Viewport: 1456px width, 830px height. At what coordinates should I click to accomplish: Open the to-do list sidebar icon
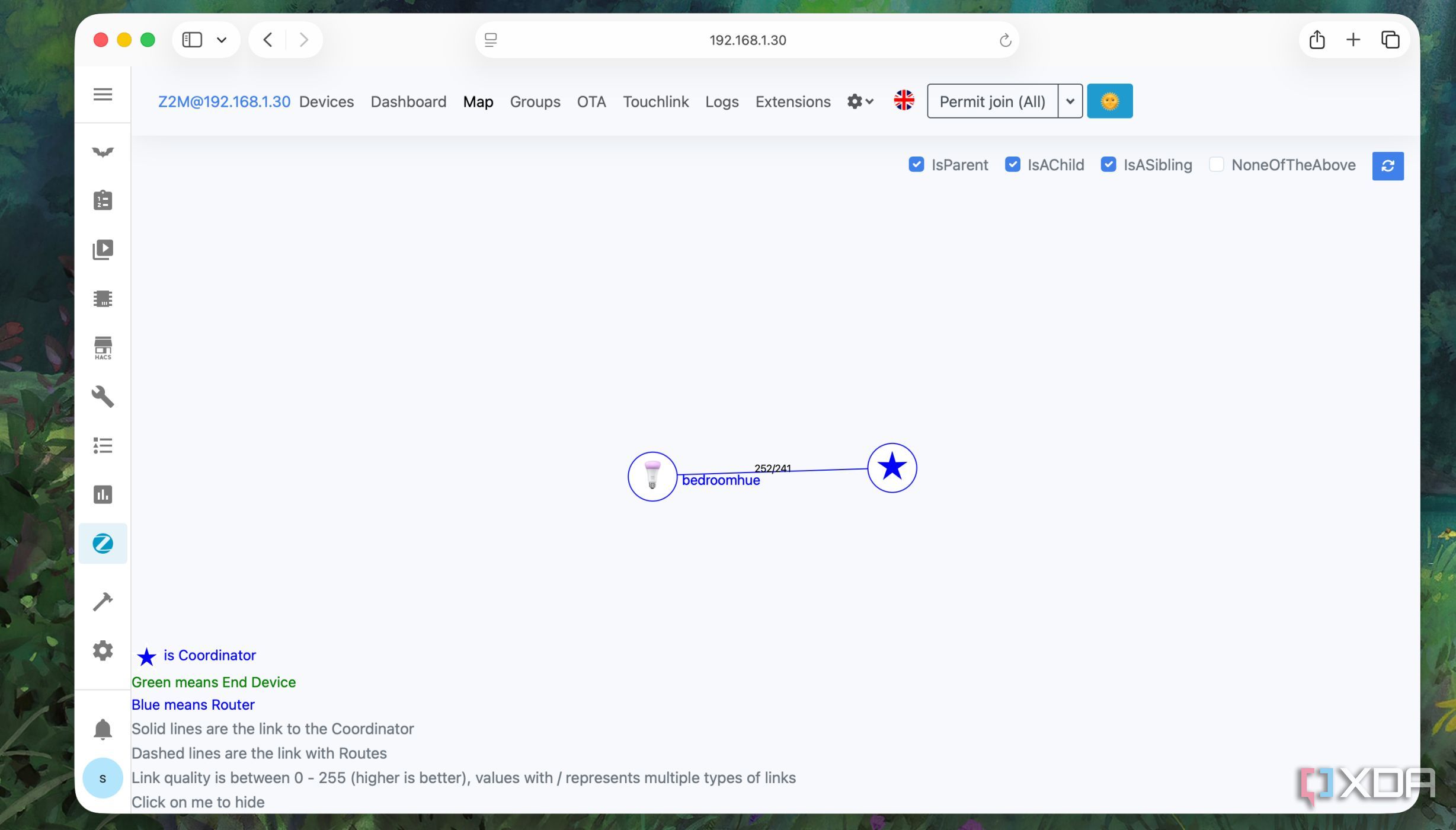pyautogui.click(x=103, y=445)
